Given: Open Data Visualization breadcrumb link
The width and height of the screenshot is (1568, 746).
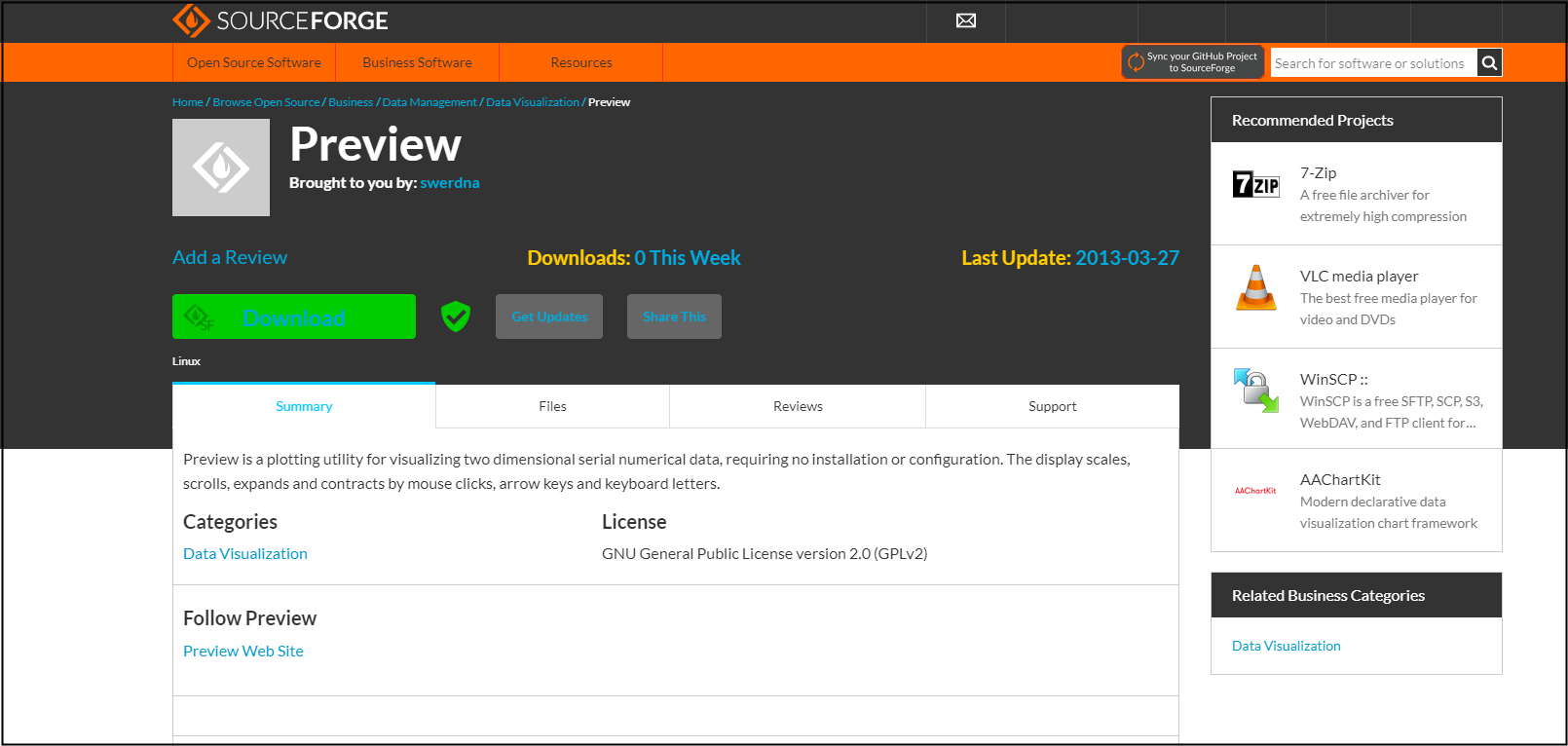Looking at the screenshot, I should 533,102.
